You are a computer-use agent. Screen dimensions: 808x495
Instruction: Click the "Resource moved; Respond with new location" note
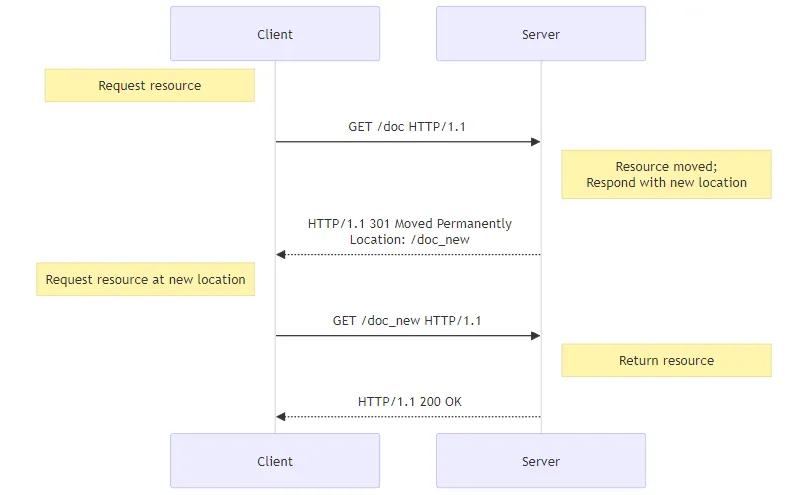point(666,174)
